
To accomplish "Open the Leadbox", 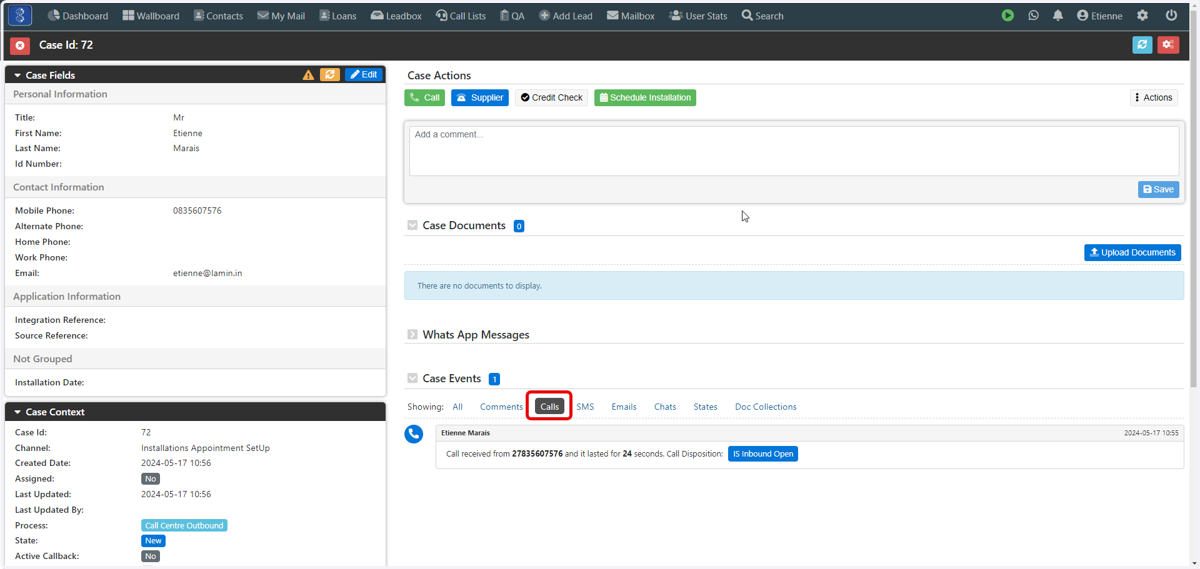I will click(396, 16).
